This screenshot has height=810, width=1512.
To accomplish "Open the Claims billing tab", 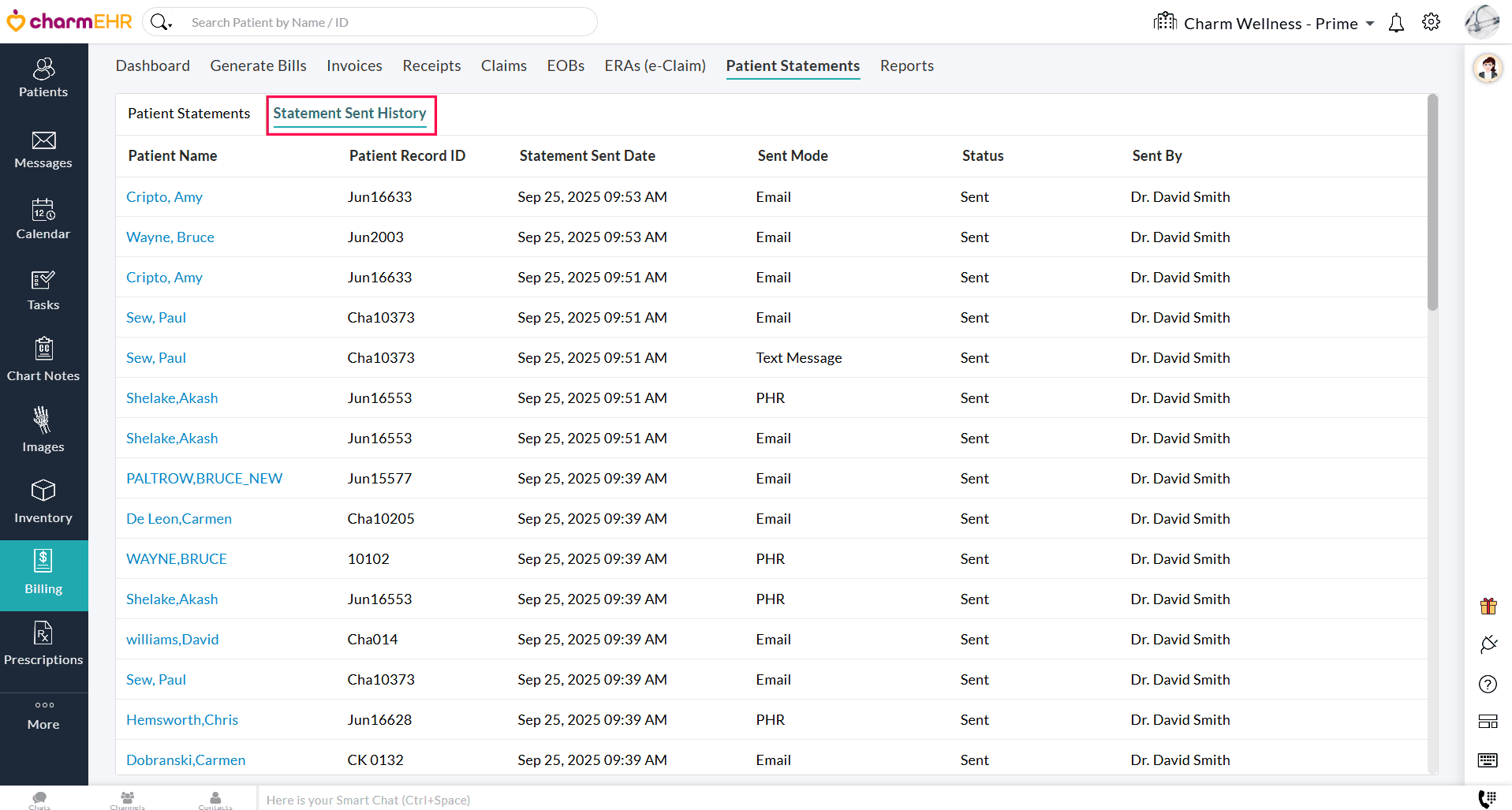I will pyautogui.click(x=503, y=66).
